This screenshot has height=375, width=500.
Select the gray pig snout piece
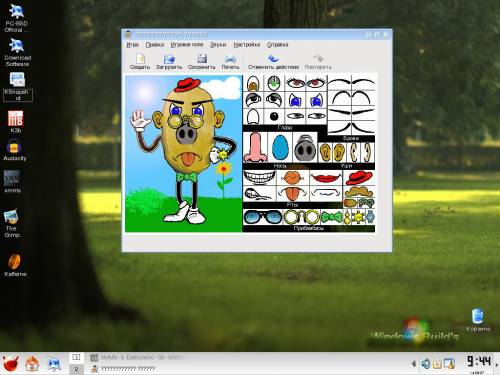click(304, 148)
